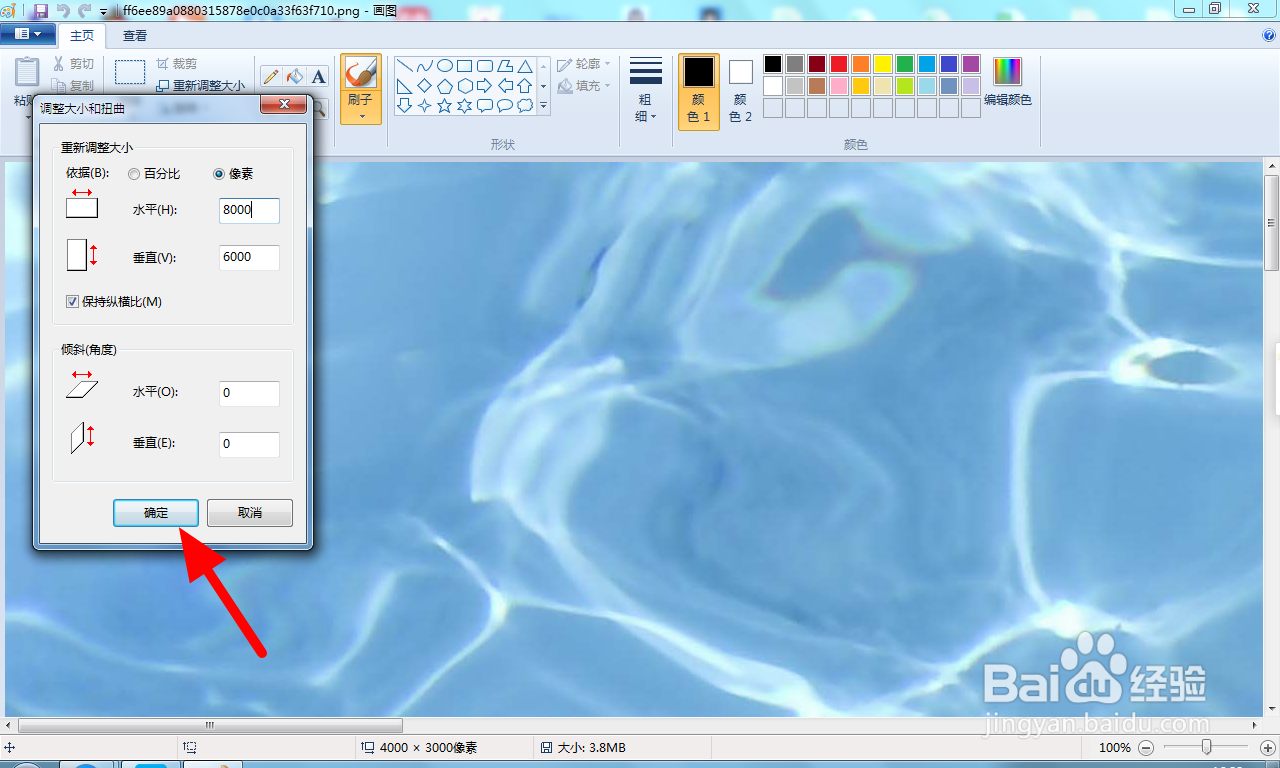Click the zoom out minus button
The image size is (1280, 768).
coord(1146,747)
